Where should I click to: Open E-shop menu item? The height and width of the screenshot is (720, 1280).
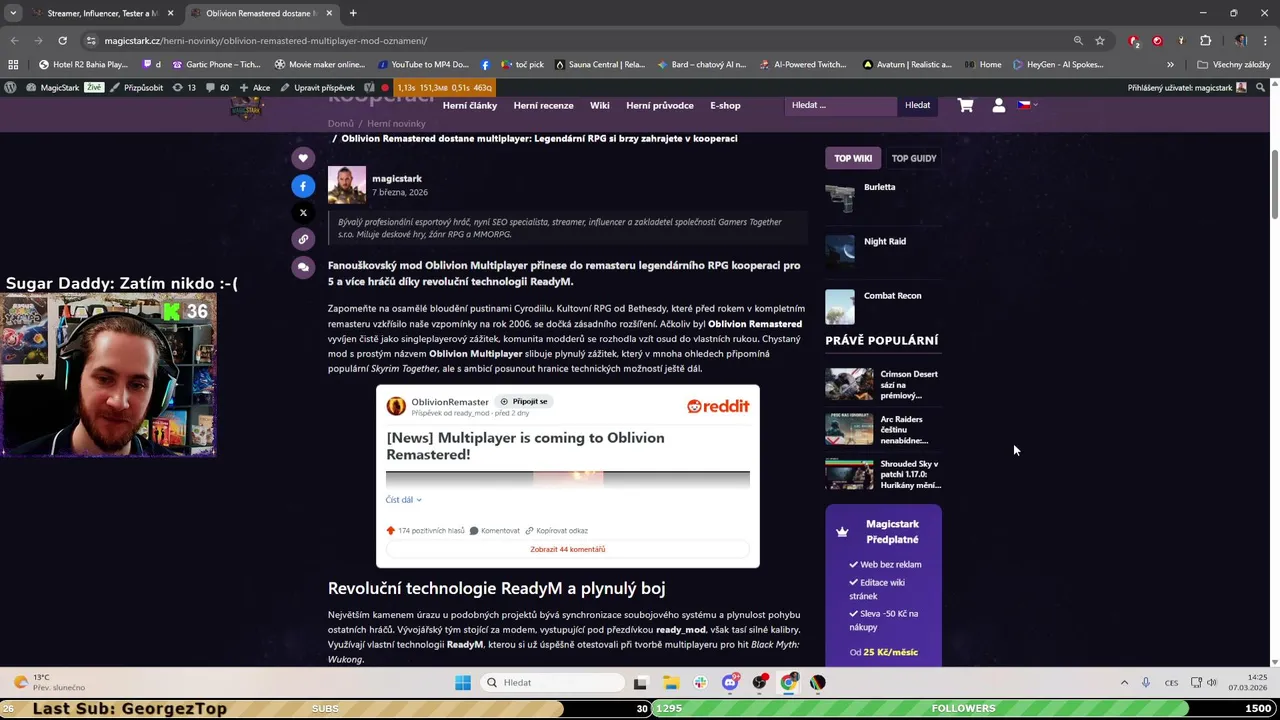pos(725,105)
